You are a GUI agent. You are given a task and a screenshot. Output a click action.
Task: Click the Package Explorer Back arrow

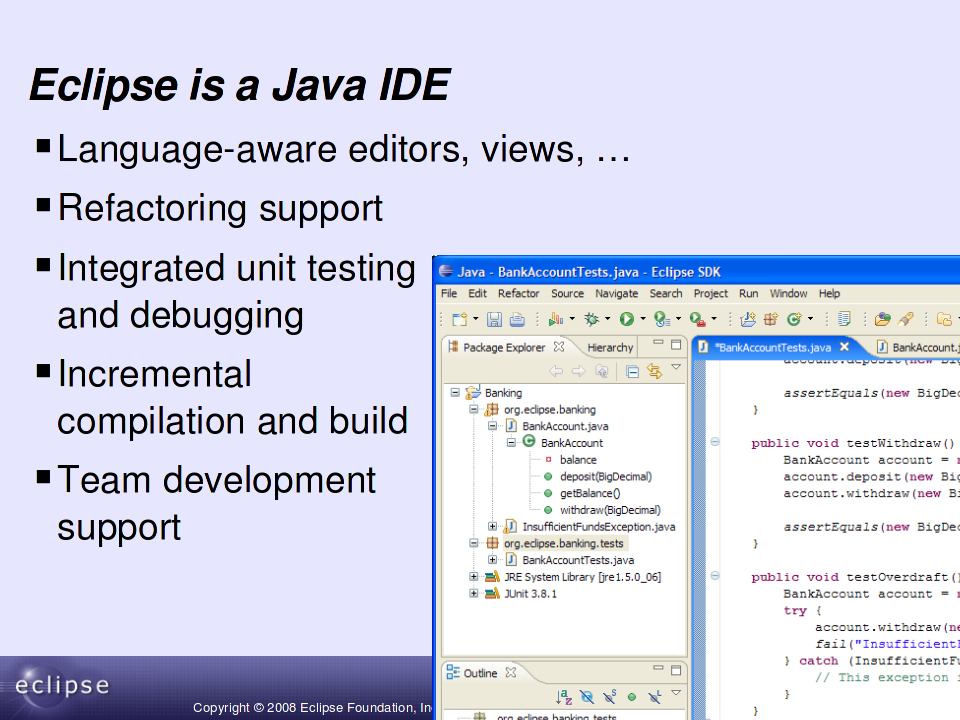point(556,371)
